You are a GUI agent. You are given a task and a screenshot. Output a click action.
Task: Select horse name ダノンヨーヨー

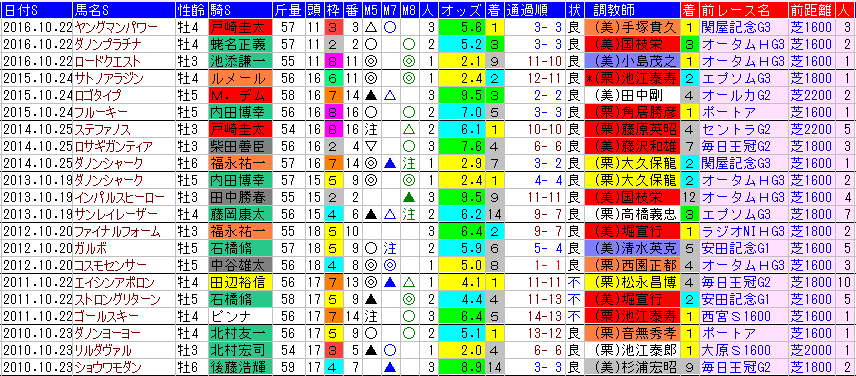click(x=108, y=333)
